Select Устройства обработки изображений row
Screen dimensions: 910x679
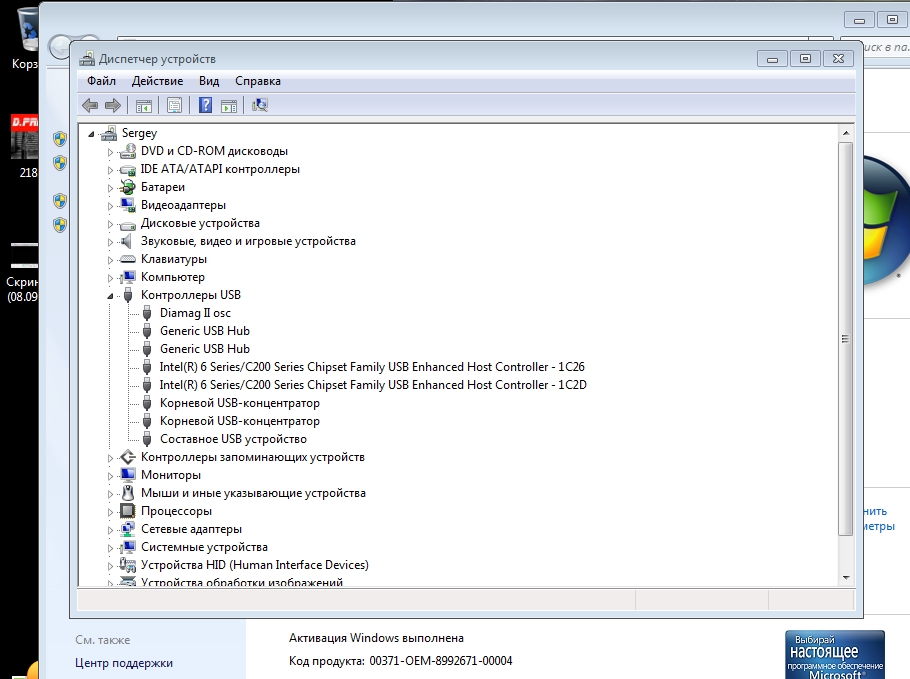242,582
